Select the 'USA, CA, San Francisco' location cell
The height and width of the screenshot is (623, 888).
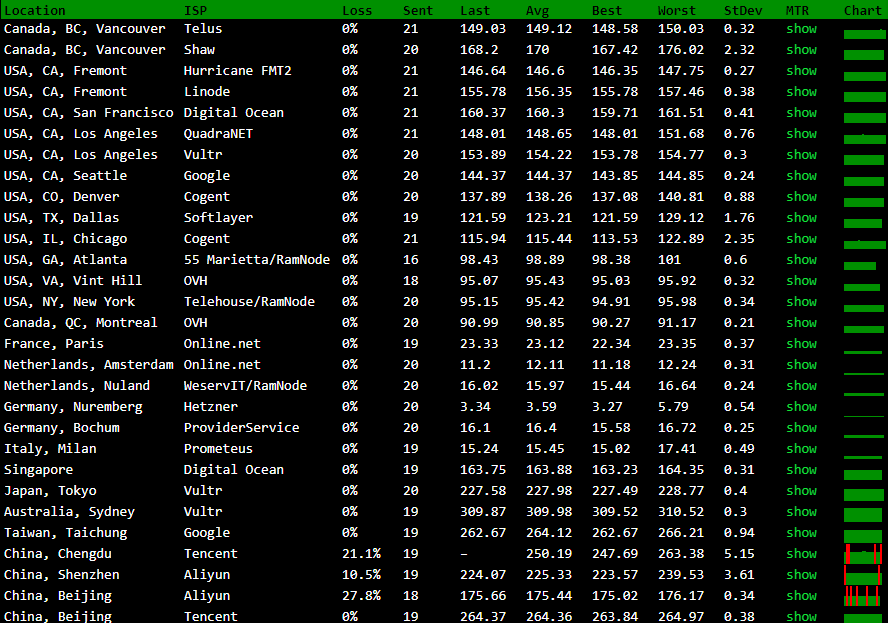(88, 113)
